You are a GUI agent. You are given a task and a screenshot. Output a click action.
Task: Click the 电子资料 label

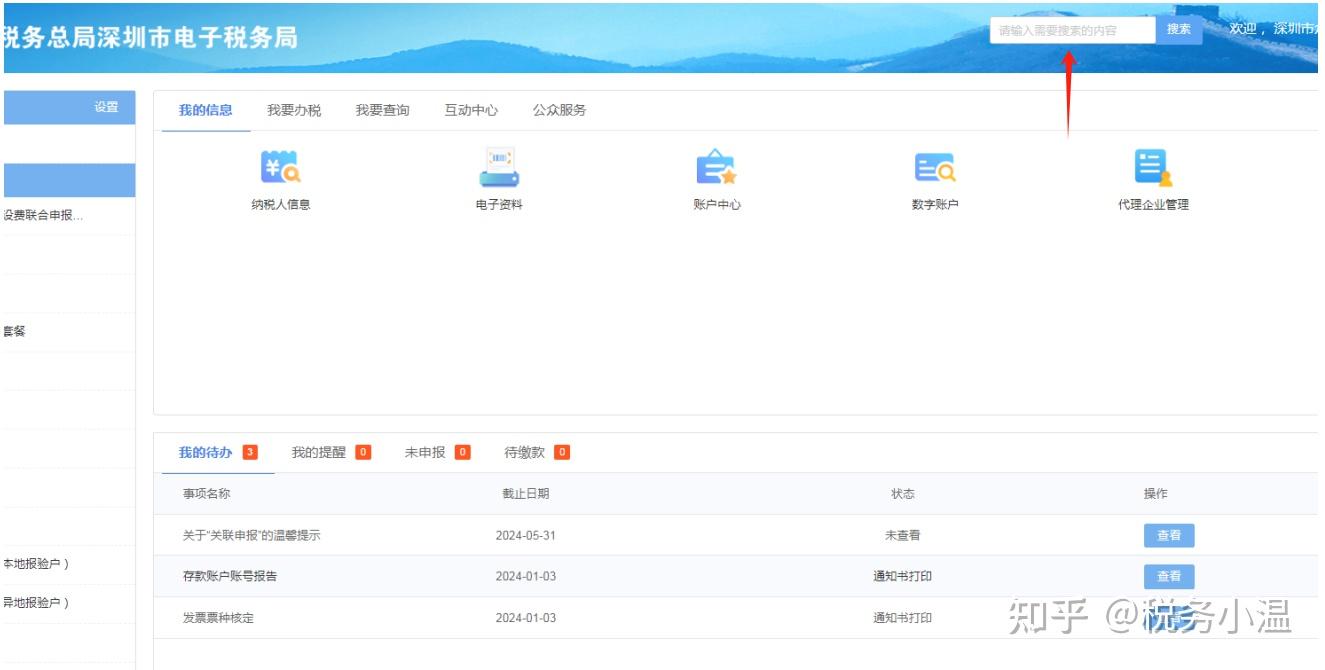[499, 204]
